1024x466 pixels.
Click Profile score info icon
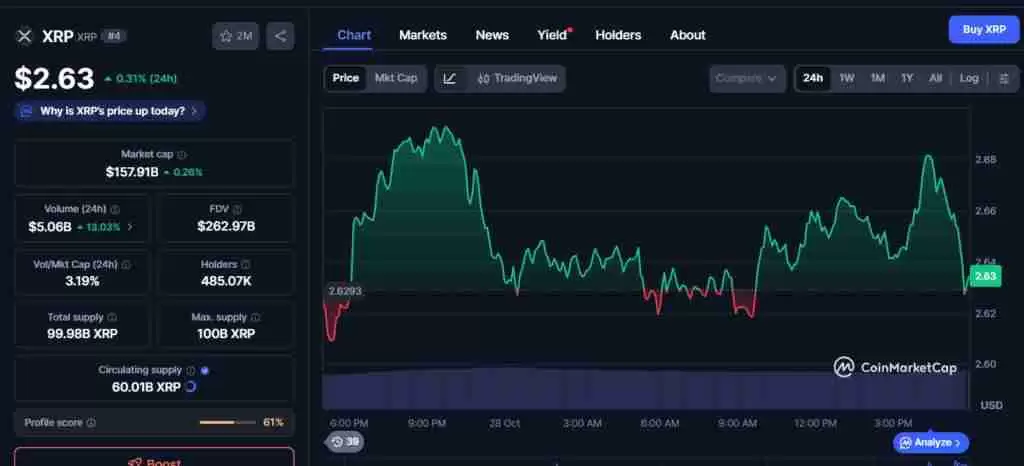click(91, 423)
